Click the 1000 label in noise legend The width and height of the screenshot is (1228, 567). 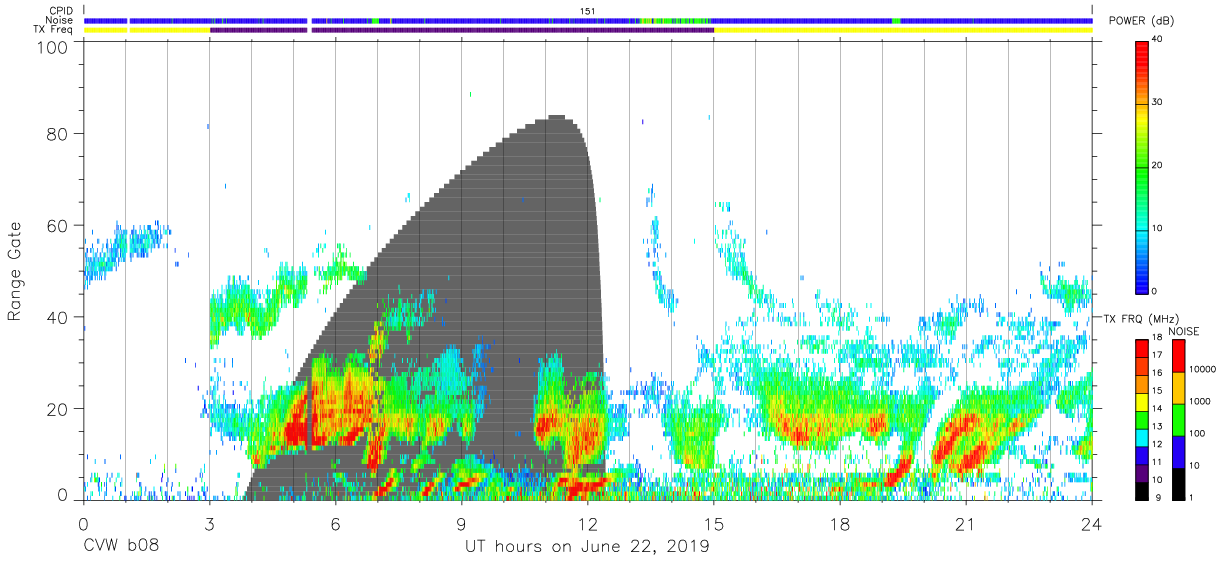[x=1198, y=401]
